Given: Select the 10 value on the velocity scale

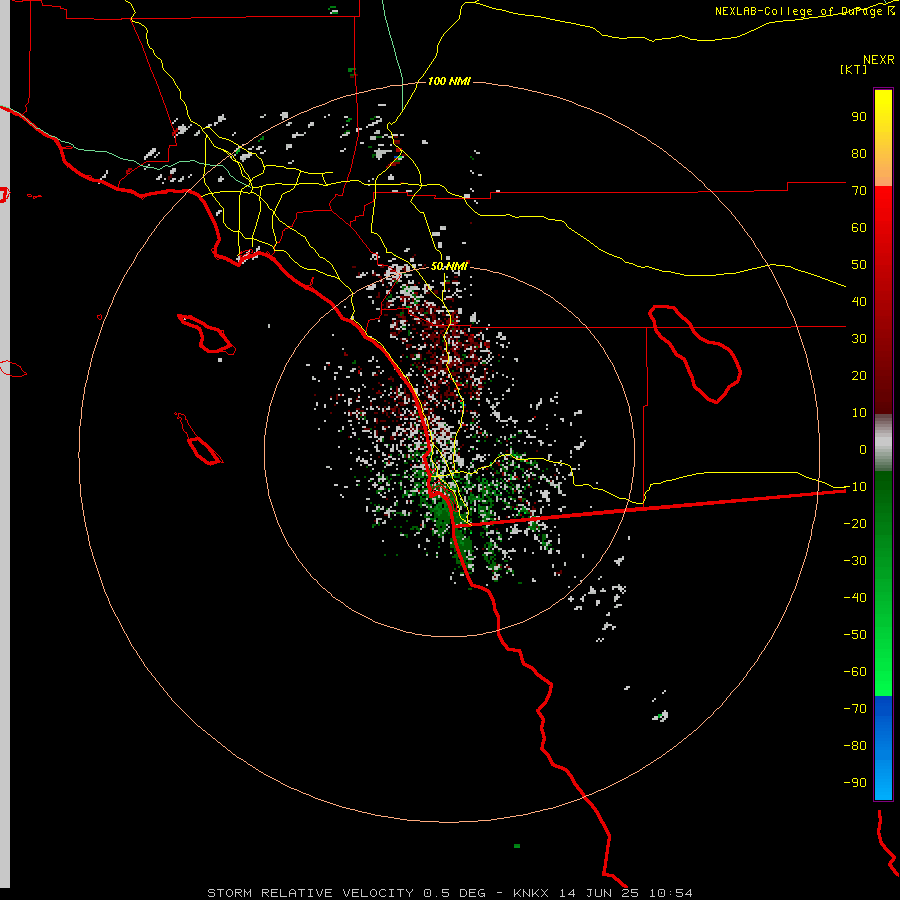Looking at the screenshot, I should [859, 413].
